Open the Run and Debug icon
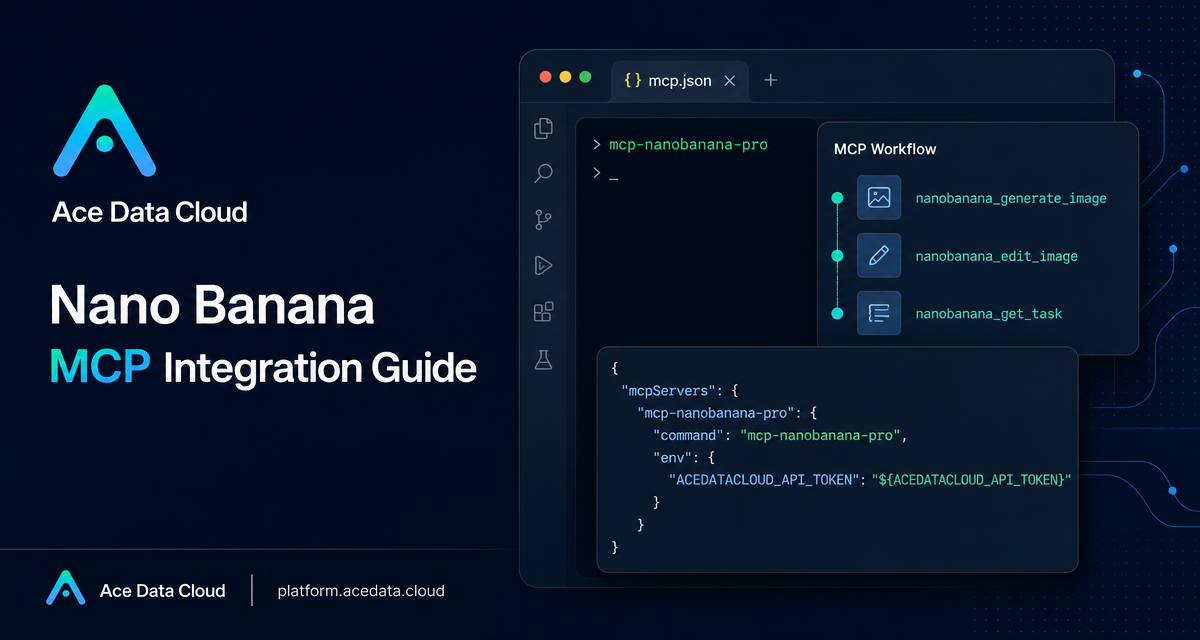Screen dimensions: 1200x640 (543, 266)
